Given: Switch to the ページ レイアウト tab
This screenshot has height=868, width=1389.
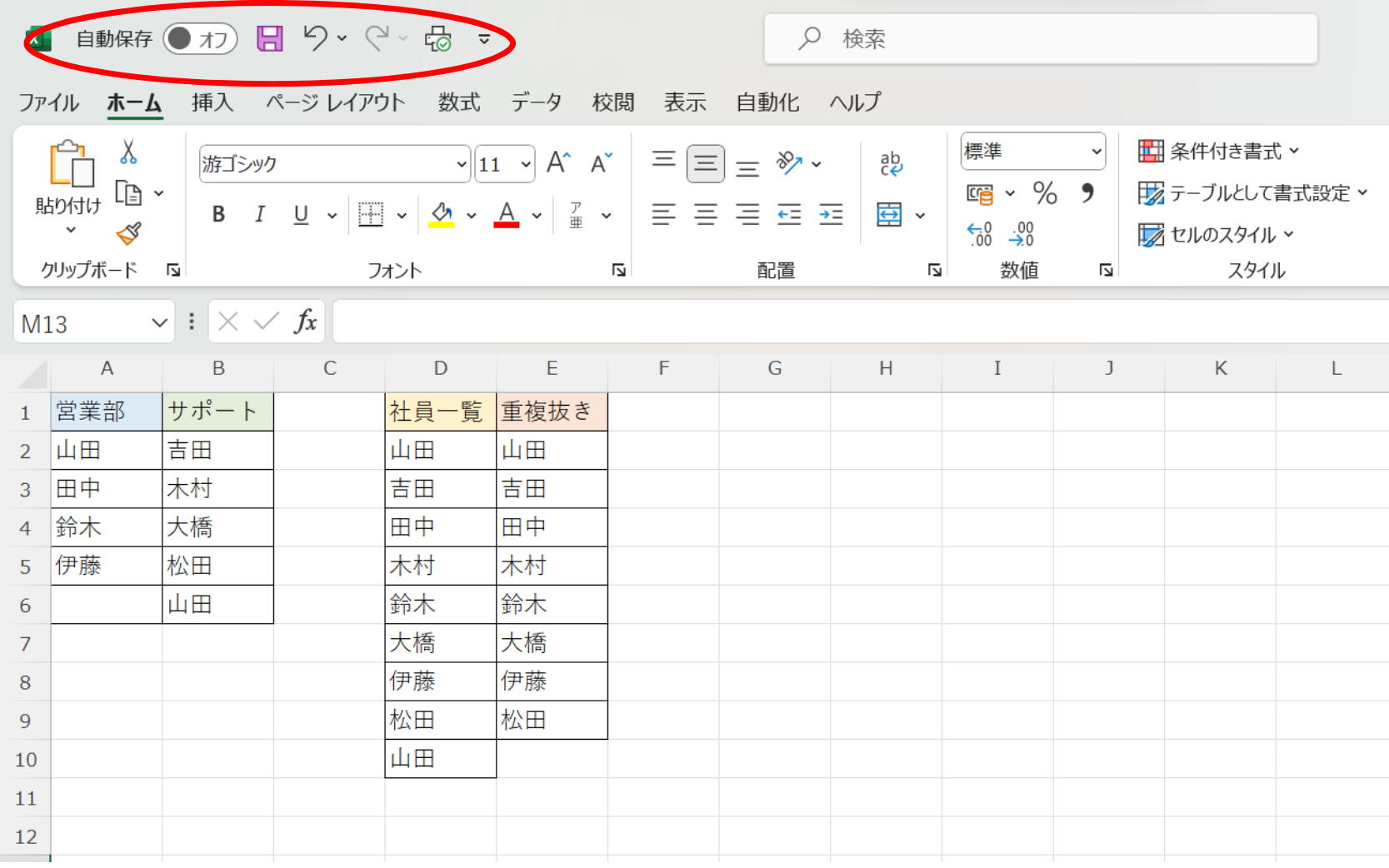Looking at the screenshot, I should (336, 102).
